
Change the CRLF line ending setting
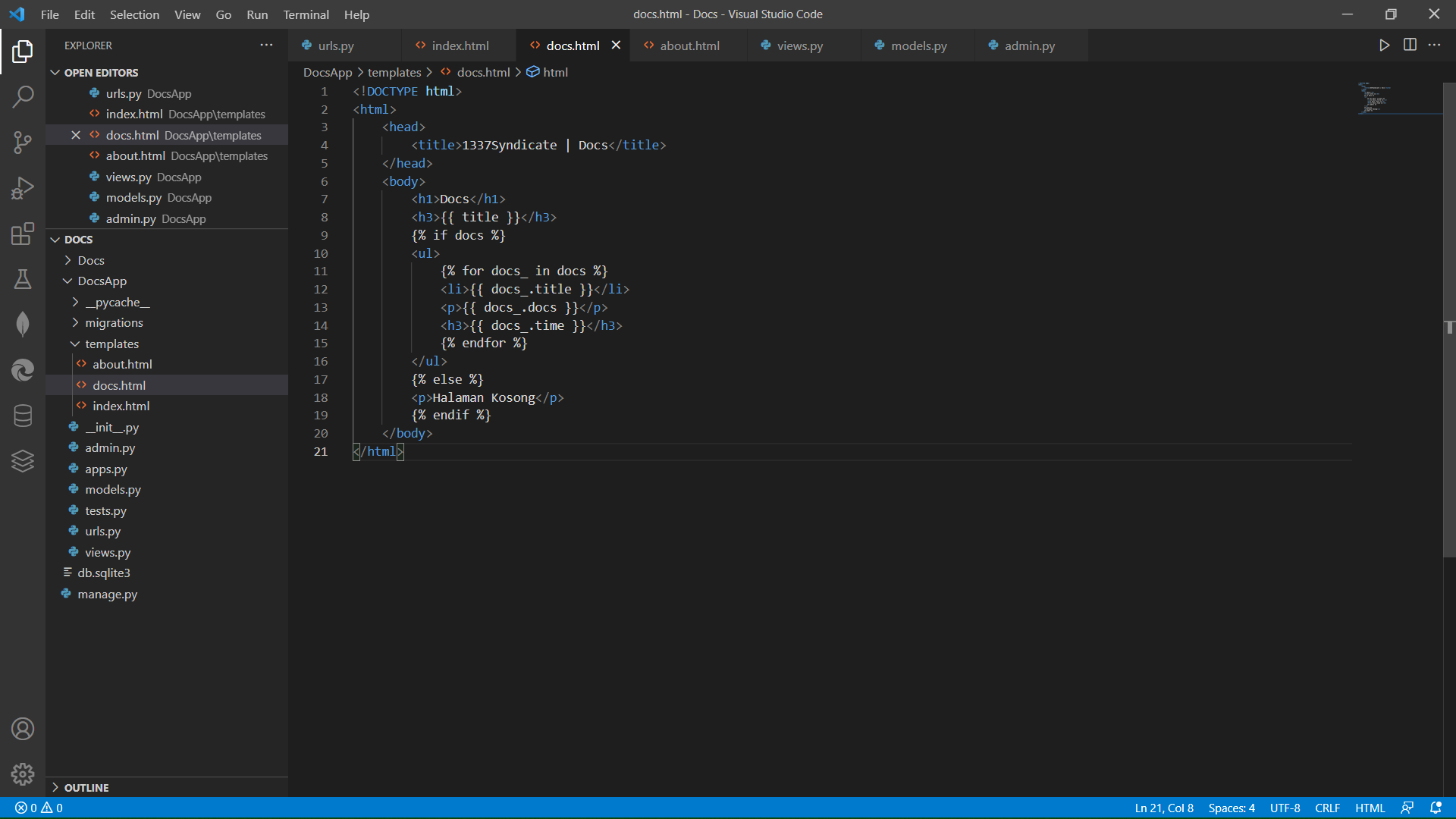tap(1327, 808)
